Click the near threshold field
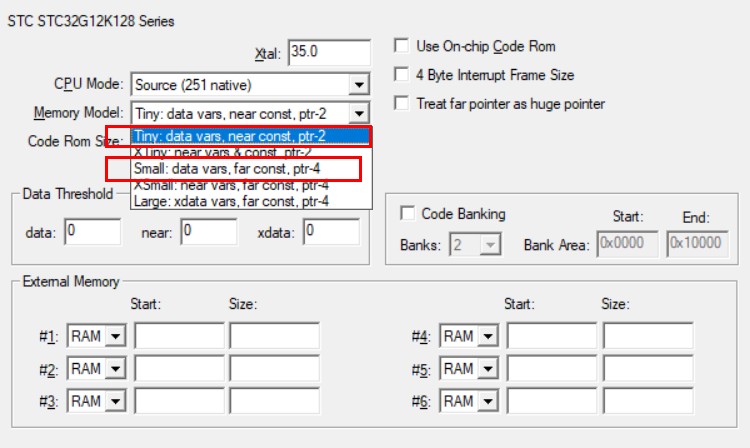 pyautogui.click(x=209, y=232)
